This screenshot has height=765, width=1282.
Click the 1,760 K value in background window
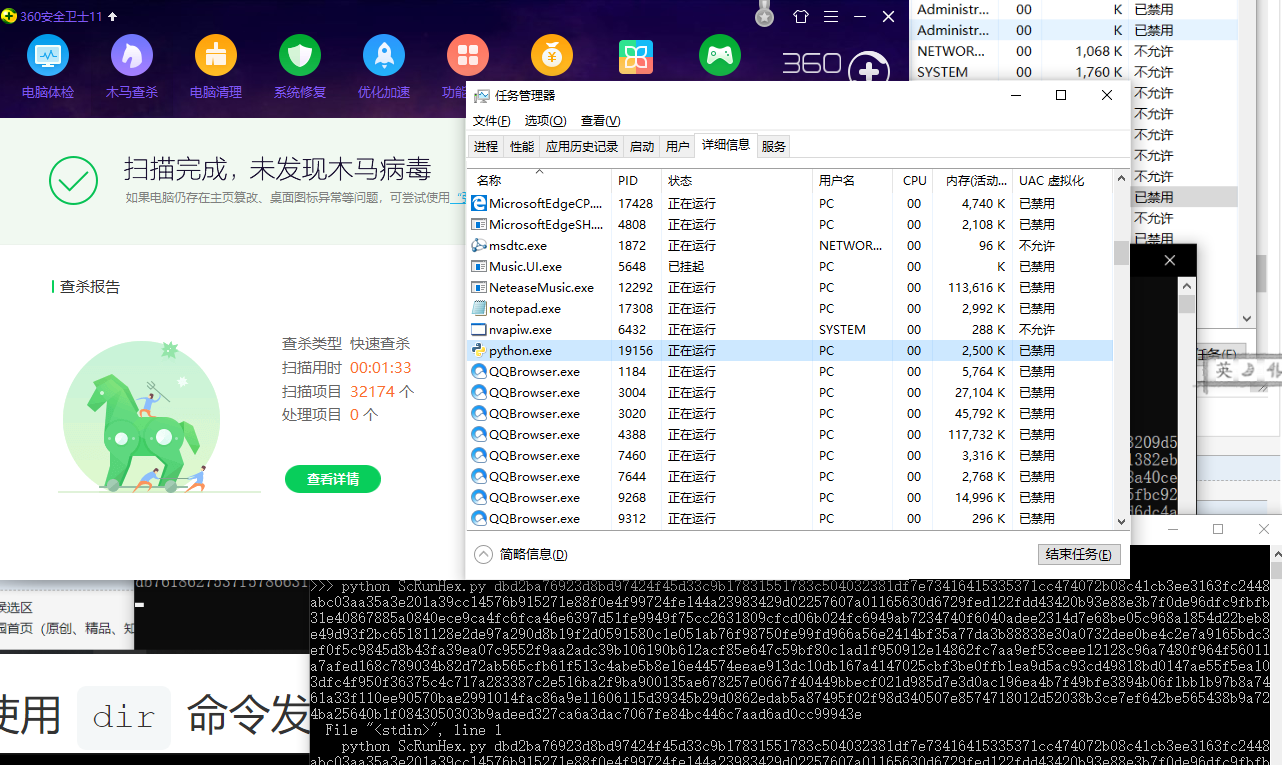[1099, 72]
